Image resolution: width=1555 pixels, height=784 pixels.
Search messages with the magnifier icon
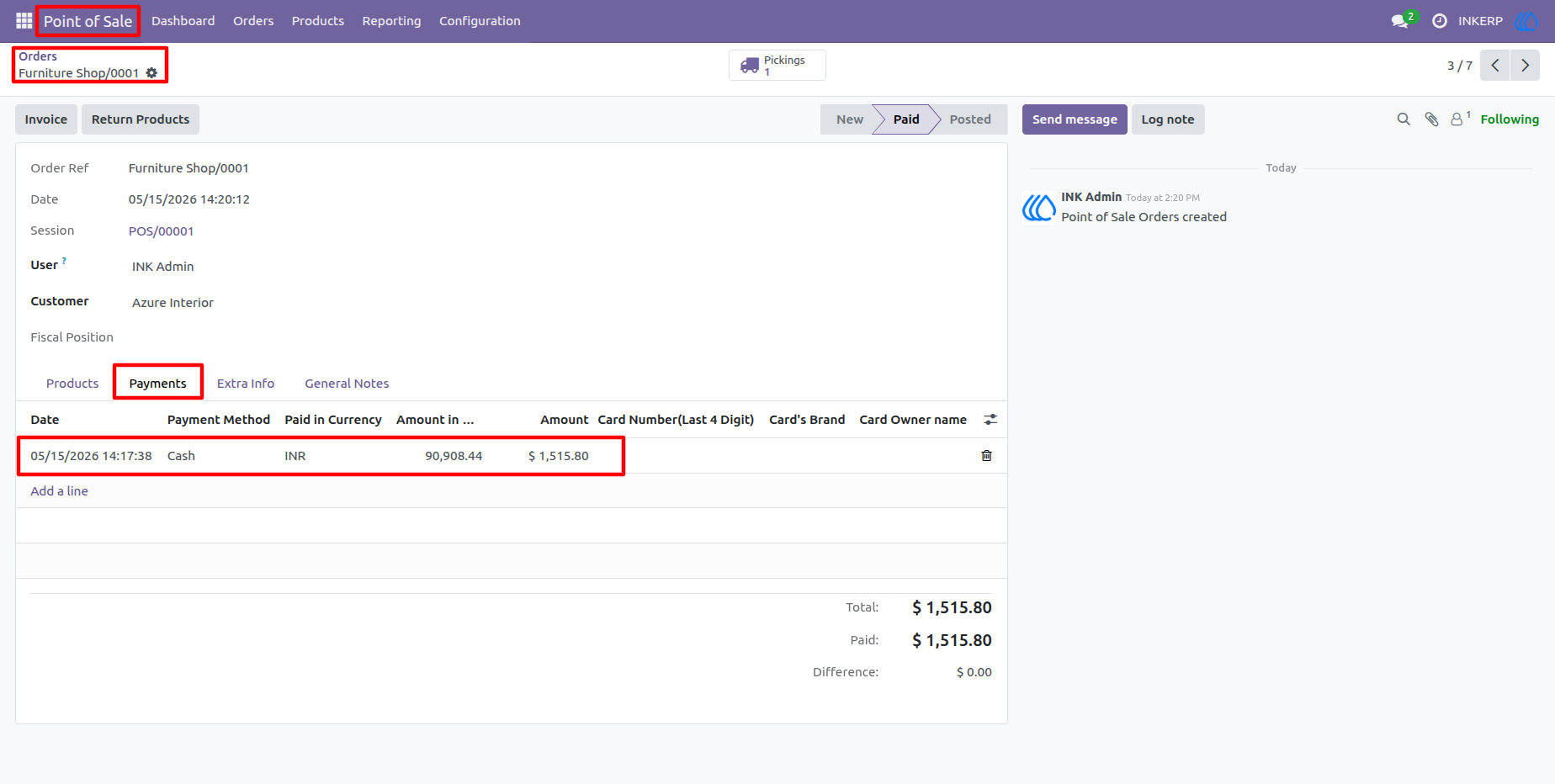pyautogui.click(x=1404, y=119)
